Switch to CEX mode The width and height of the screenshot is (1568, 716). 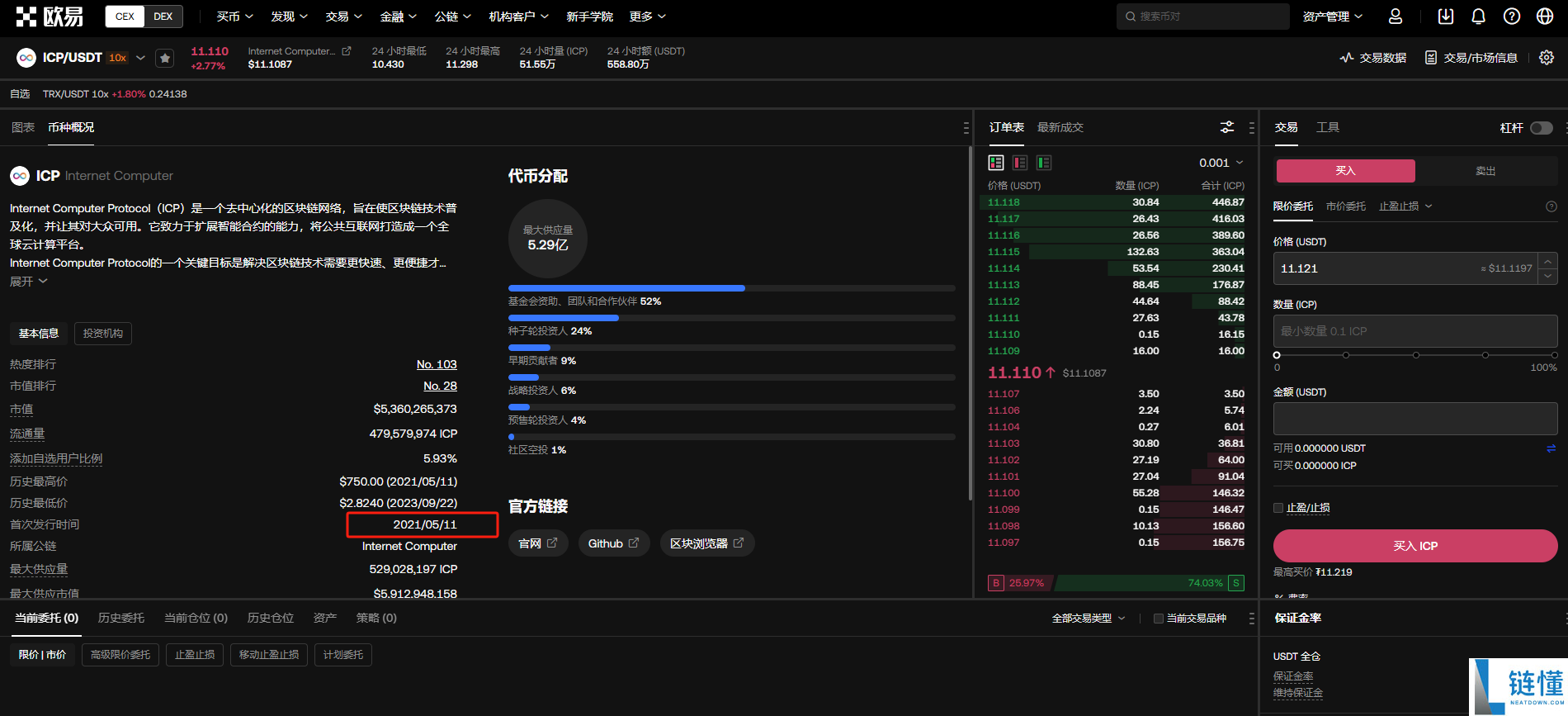coord(125,17)
